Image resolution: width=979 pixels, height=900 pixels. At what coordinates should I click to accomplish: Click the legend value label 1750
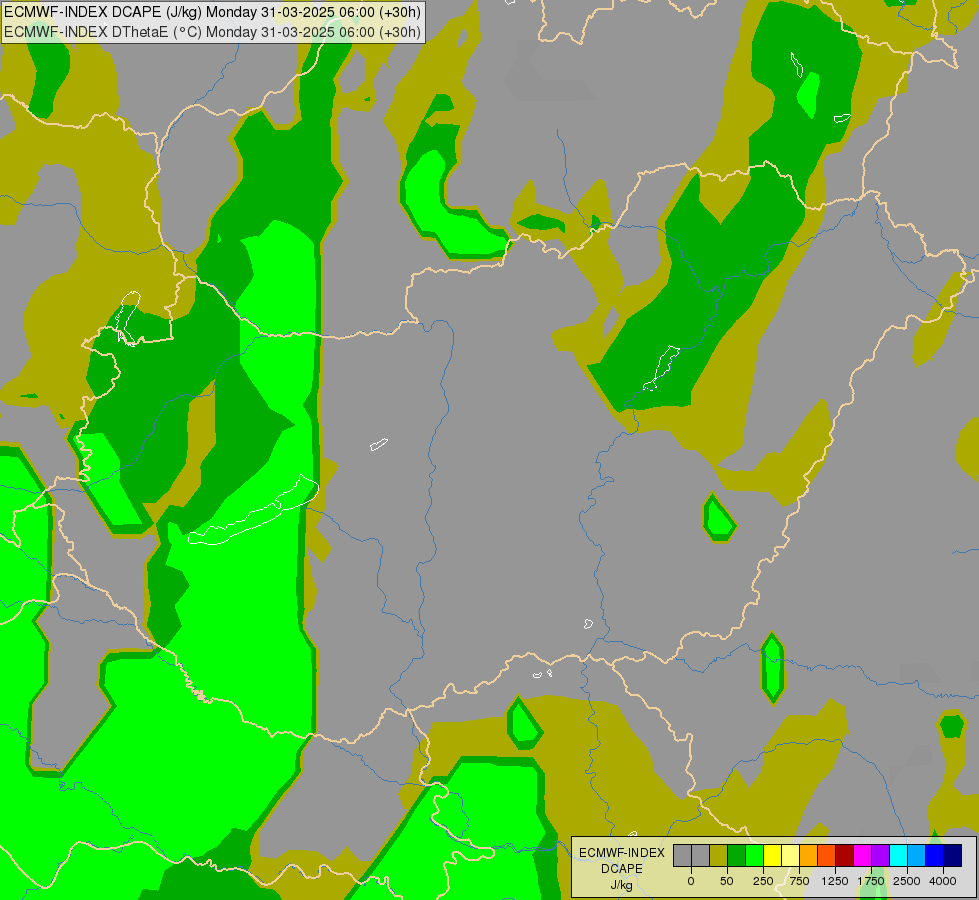coord(871,881)
